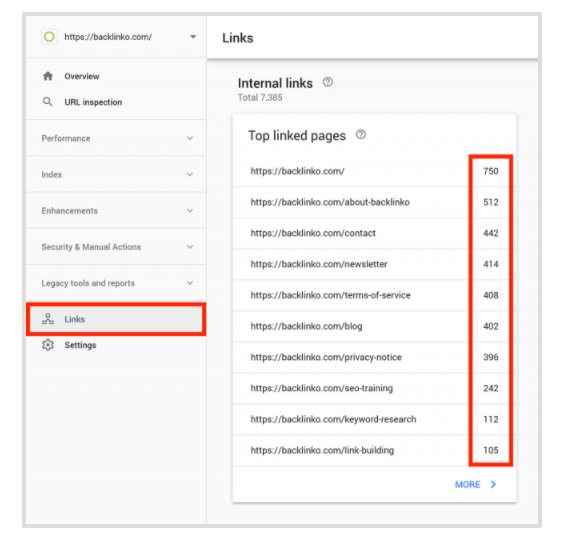Image resolution: width=561 pixels, height=540 pixels.
Task: Open the https://backlinko.com/ row
Action: pyautogui.click(x=374, y=171)
